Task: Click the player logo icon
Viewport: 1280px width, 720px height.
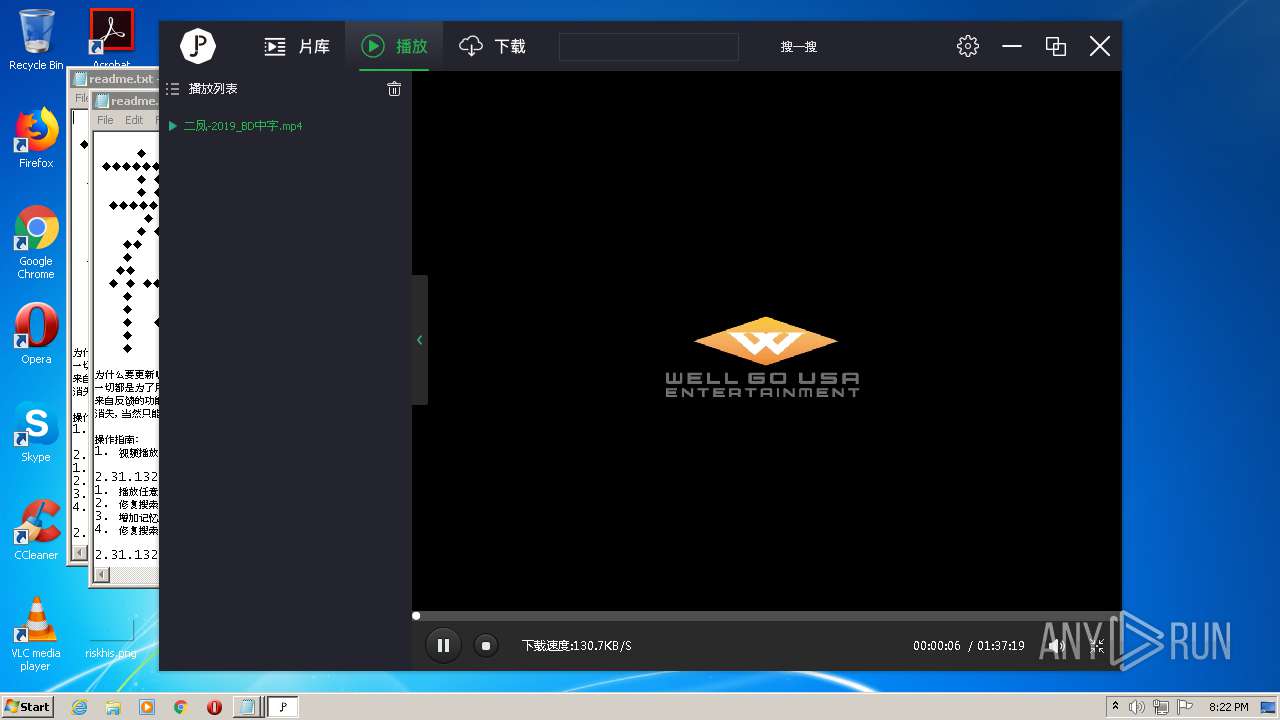Action: click(x=198, y=46)
